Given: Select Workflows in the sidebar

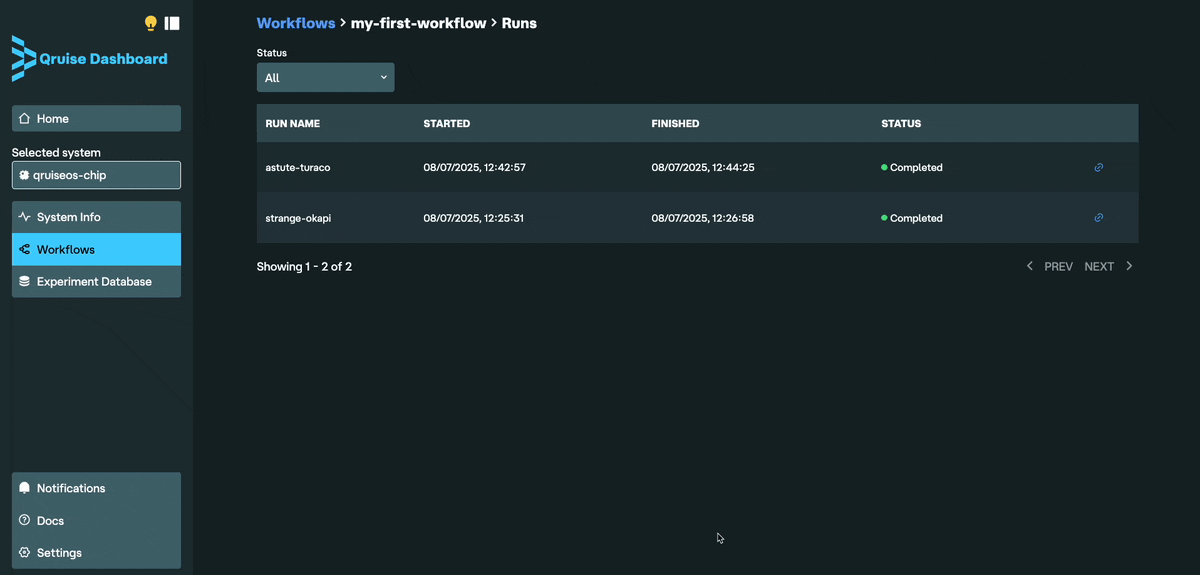Looking at the screenshot, I should coord(96,249).
